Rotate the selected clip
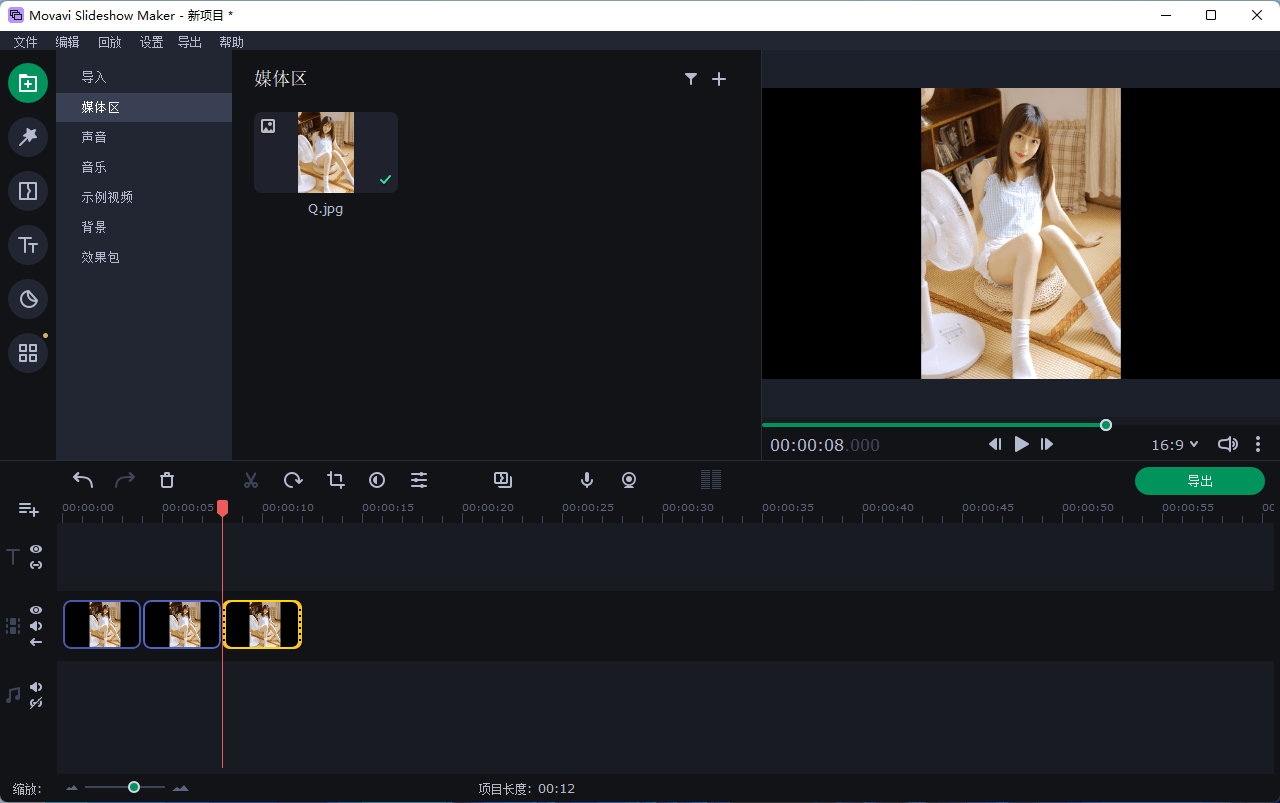The width and height of the screenshot is (1280, 803). point(293,480)
